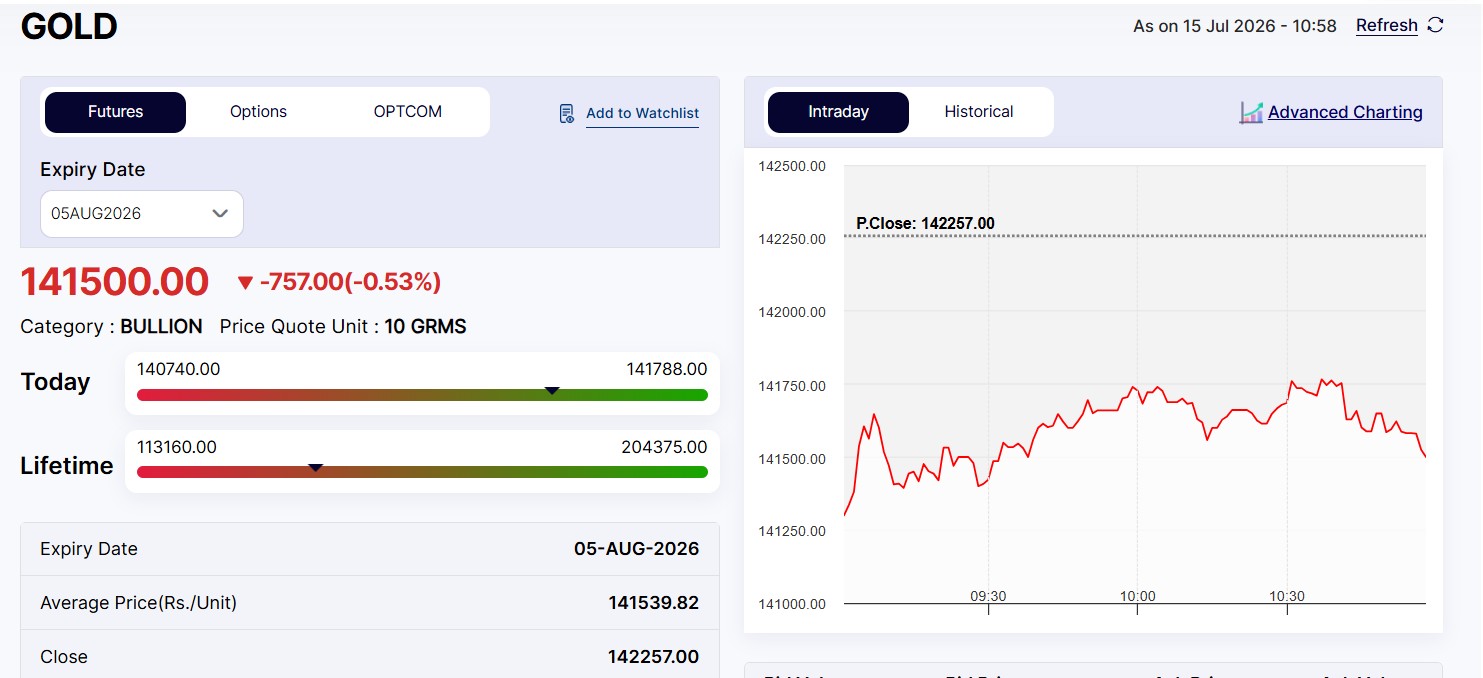Switch to the Options tab

258,112
